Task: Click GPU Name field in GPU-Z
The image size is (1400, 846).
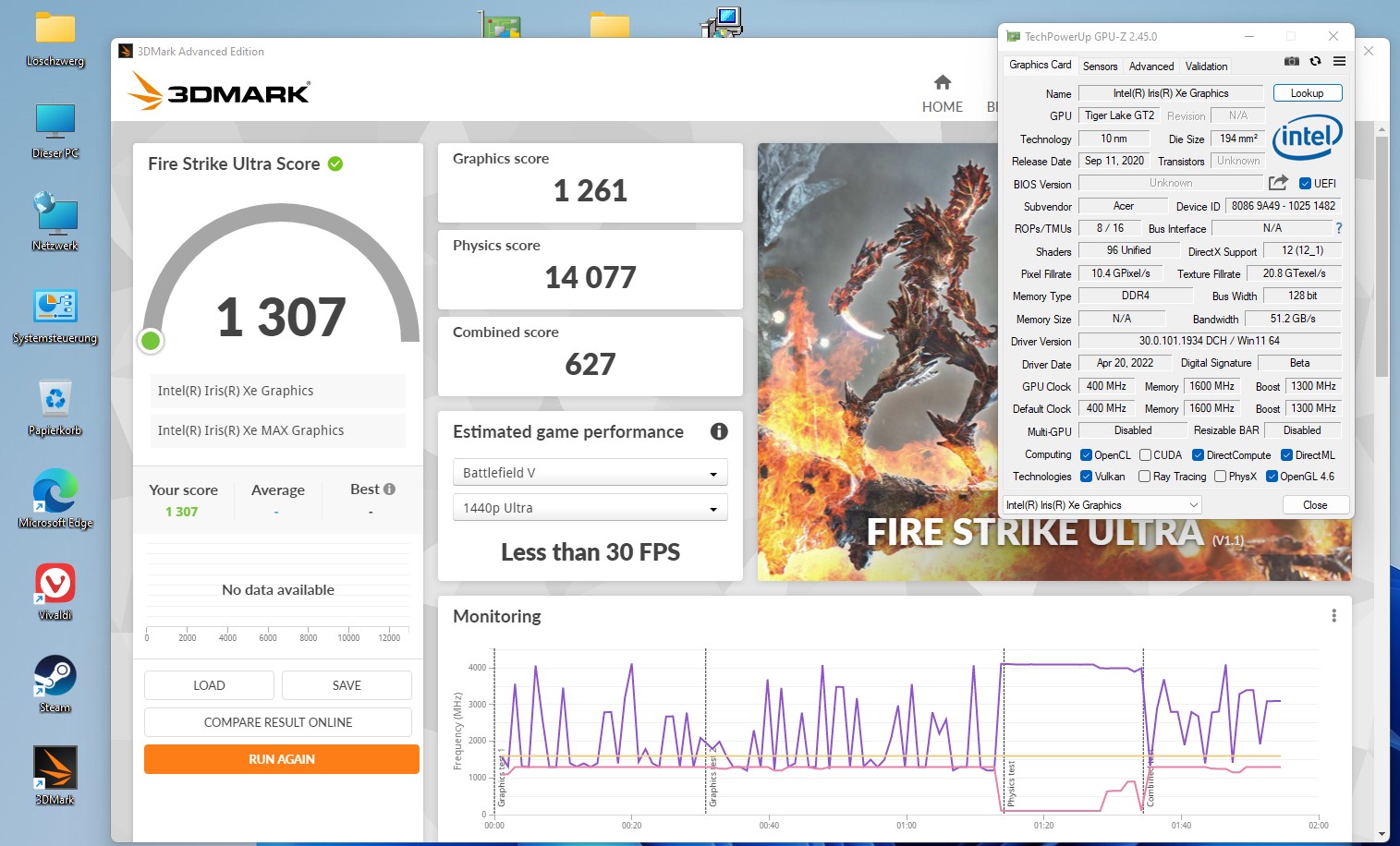Action: [x=1170, y=93]
